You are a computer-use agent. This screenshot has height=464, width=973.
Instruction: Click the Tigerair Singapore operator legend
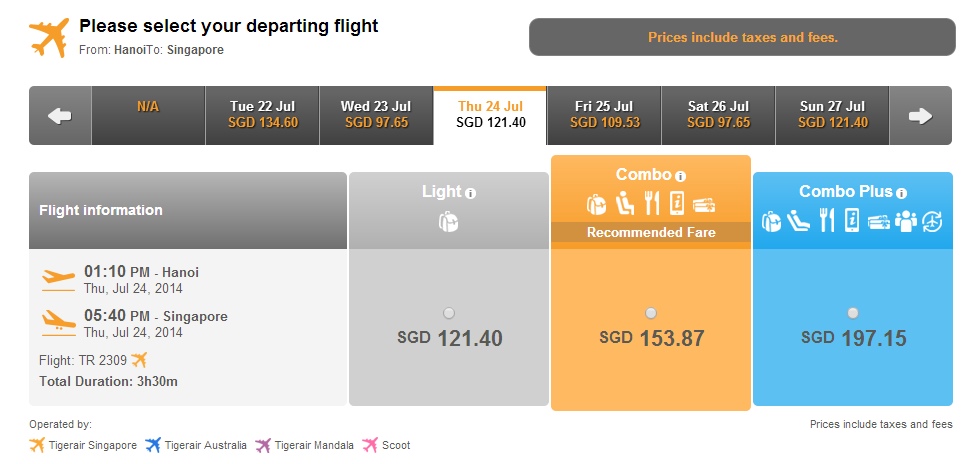tap(83, 445)
